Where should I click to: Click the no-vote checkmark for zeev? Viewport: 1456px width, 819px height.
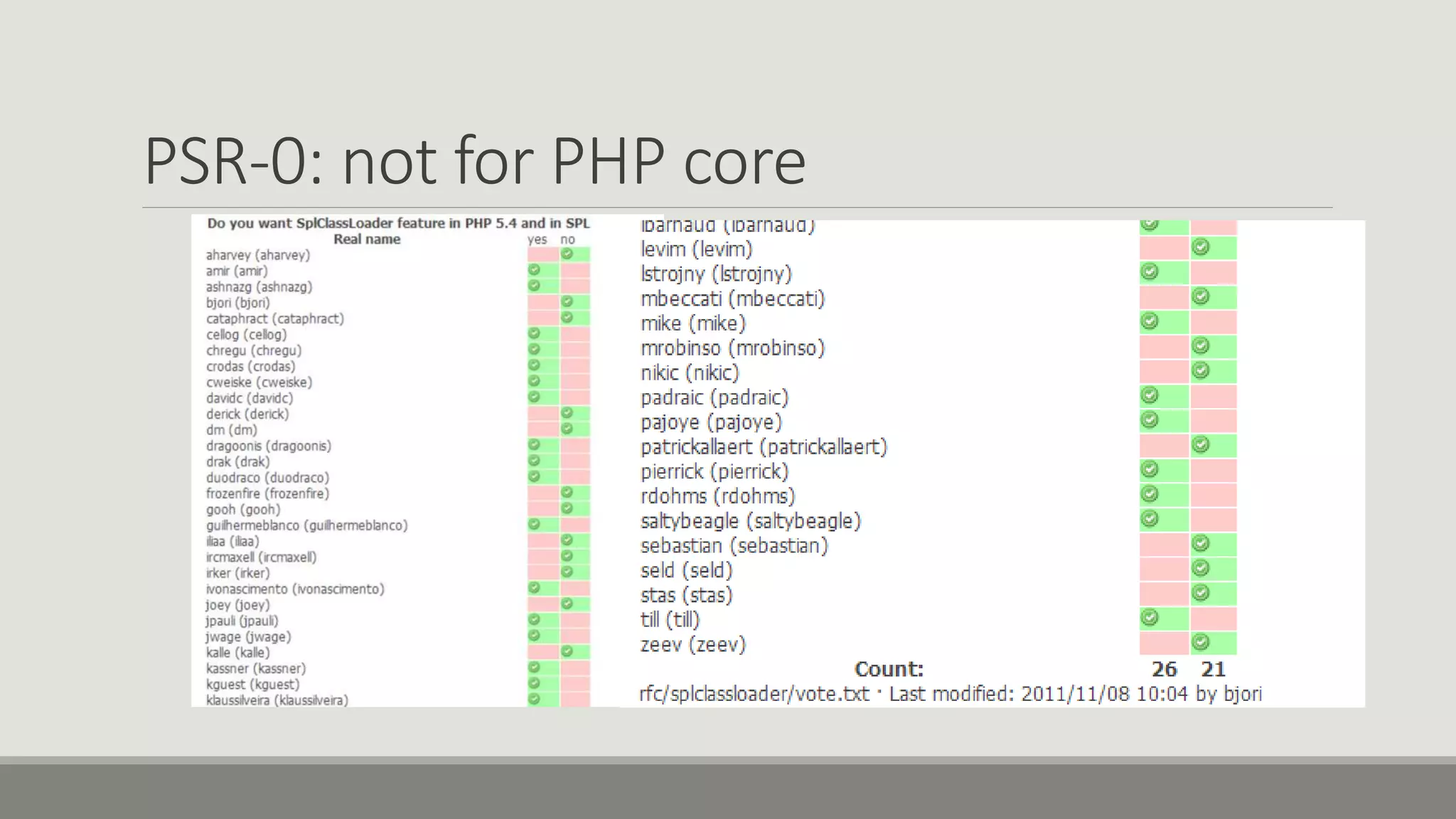pos(1201,643)
